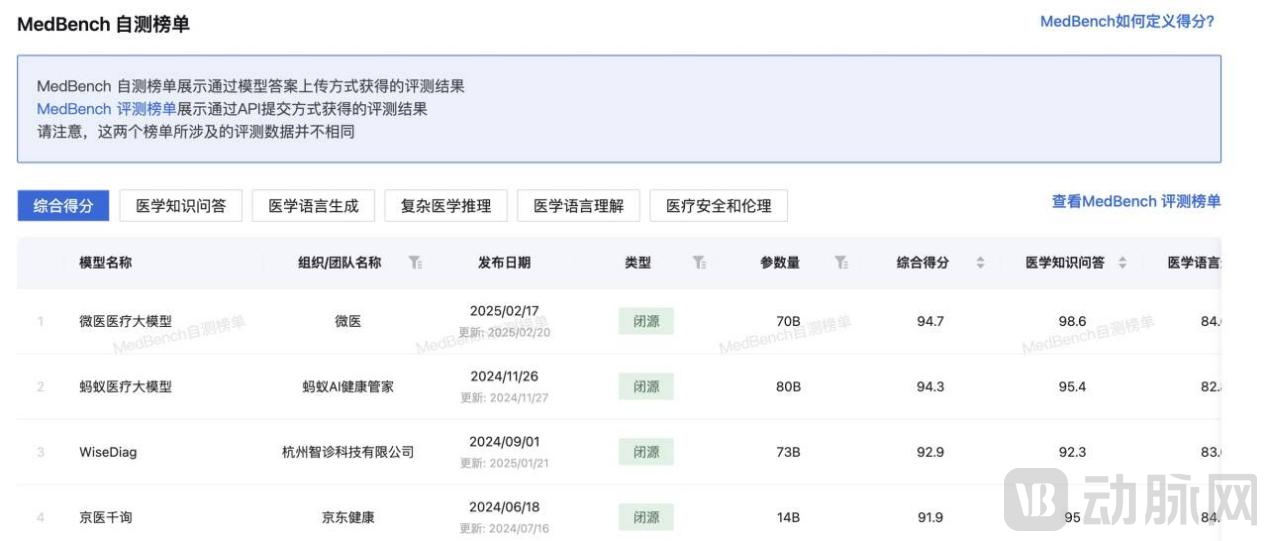1267x541 pixels.
Task: Select the 京医千询 model row
Action: (106, 517)
